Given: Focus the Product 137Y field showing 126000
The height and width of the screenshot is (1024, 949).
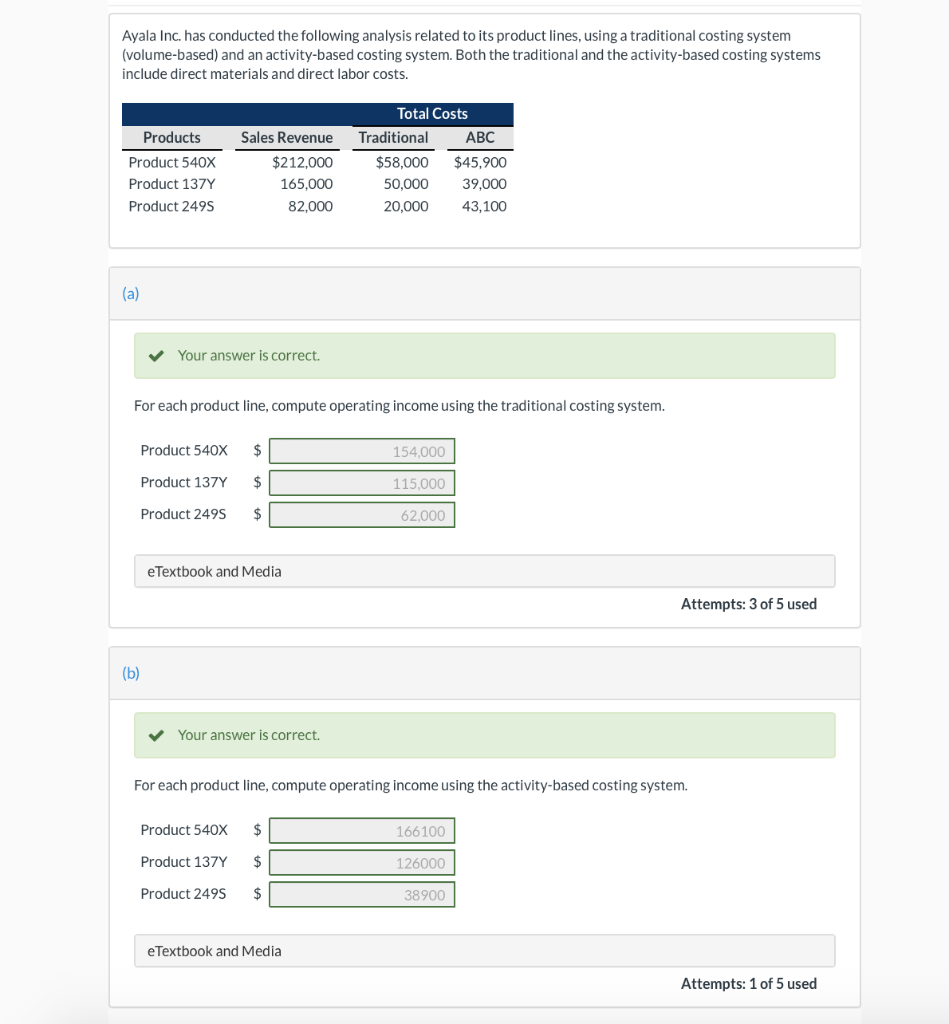Looking at the screenshot, I should point(362,863).
